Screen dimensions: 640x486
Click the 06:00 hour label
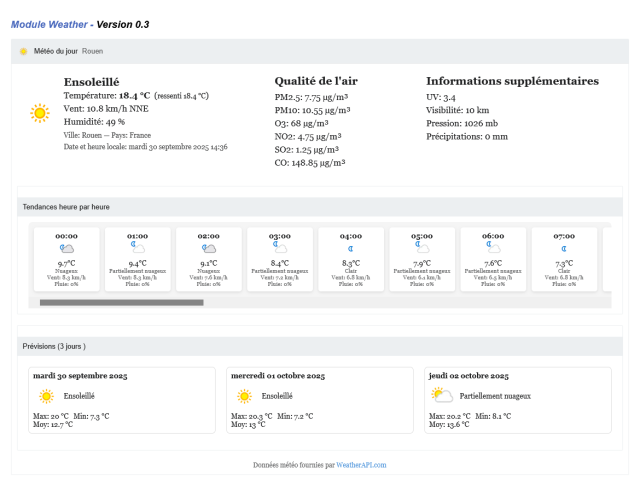pyautogui.click(x=493, y=236)
